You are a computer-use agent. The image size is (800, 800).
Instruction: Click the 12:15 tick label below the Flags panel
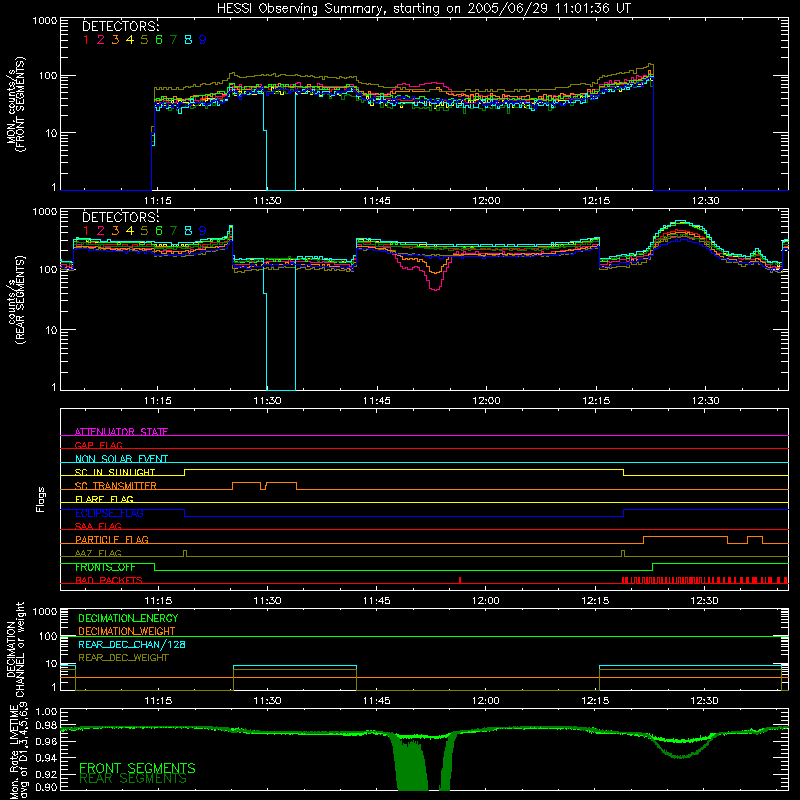(595, 601)
